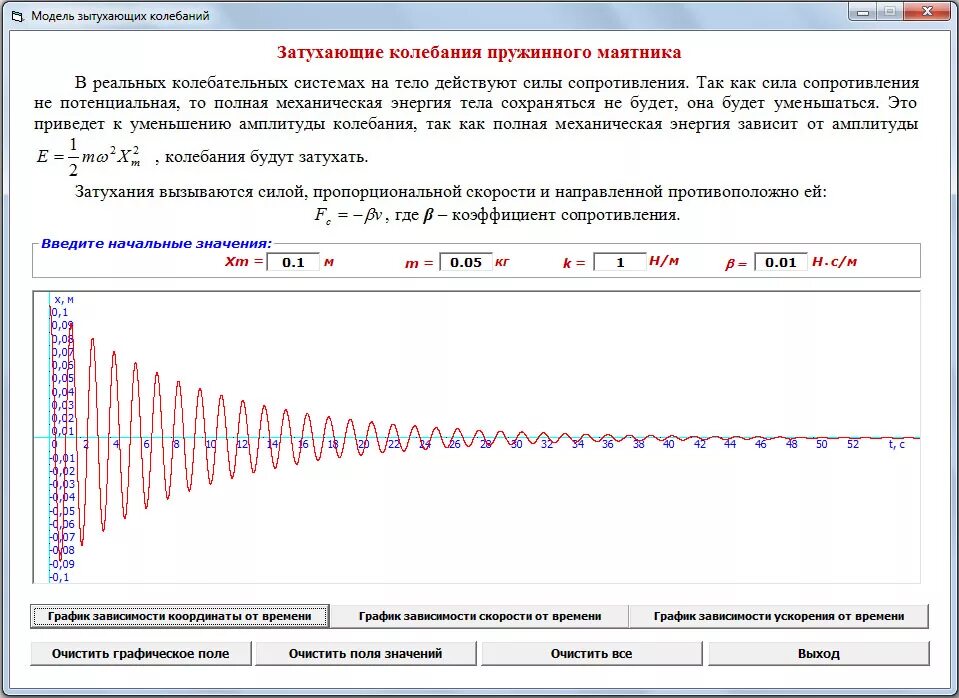Image resolution: width=959 pixels, height=698 pixels.
Task: Show График зависимости скорости от времени
Action: (480, 616)
